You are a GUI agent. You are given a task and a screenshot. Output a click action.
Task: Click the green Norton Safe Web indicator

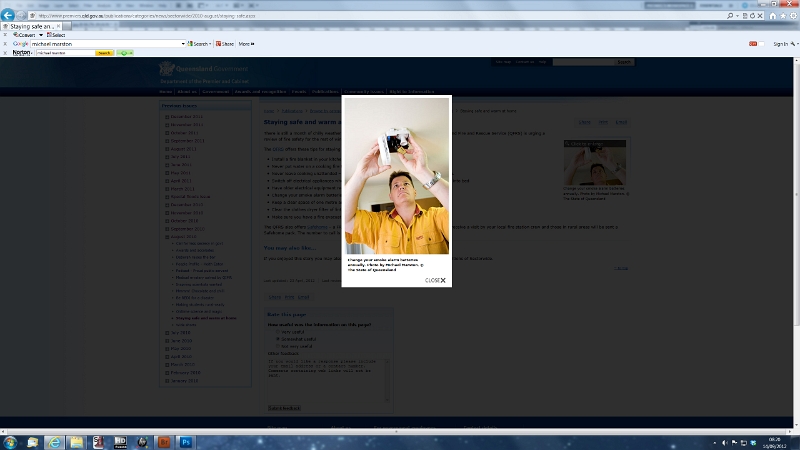pyautogui.click(x=124, y=53)
